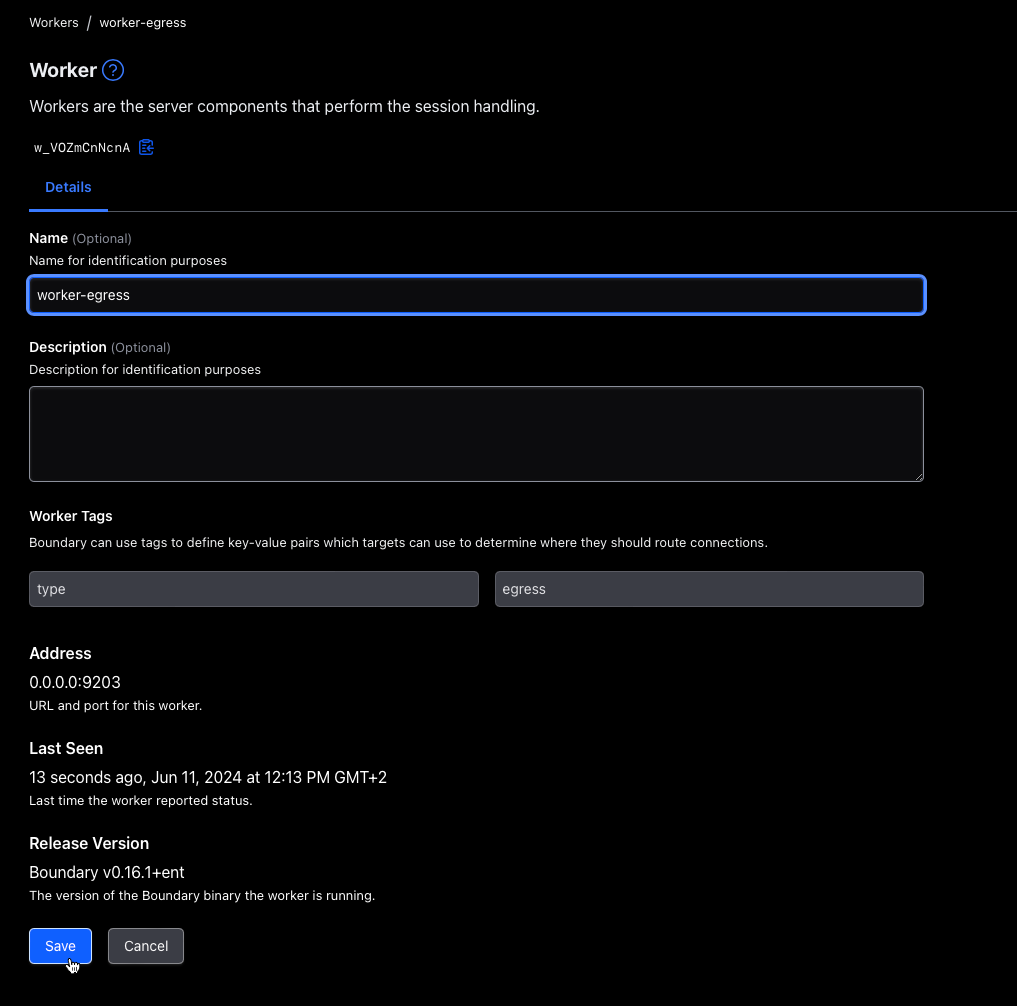Switch to the Details tab
The image size is (1017, 1006).
pos(68,187)
